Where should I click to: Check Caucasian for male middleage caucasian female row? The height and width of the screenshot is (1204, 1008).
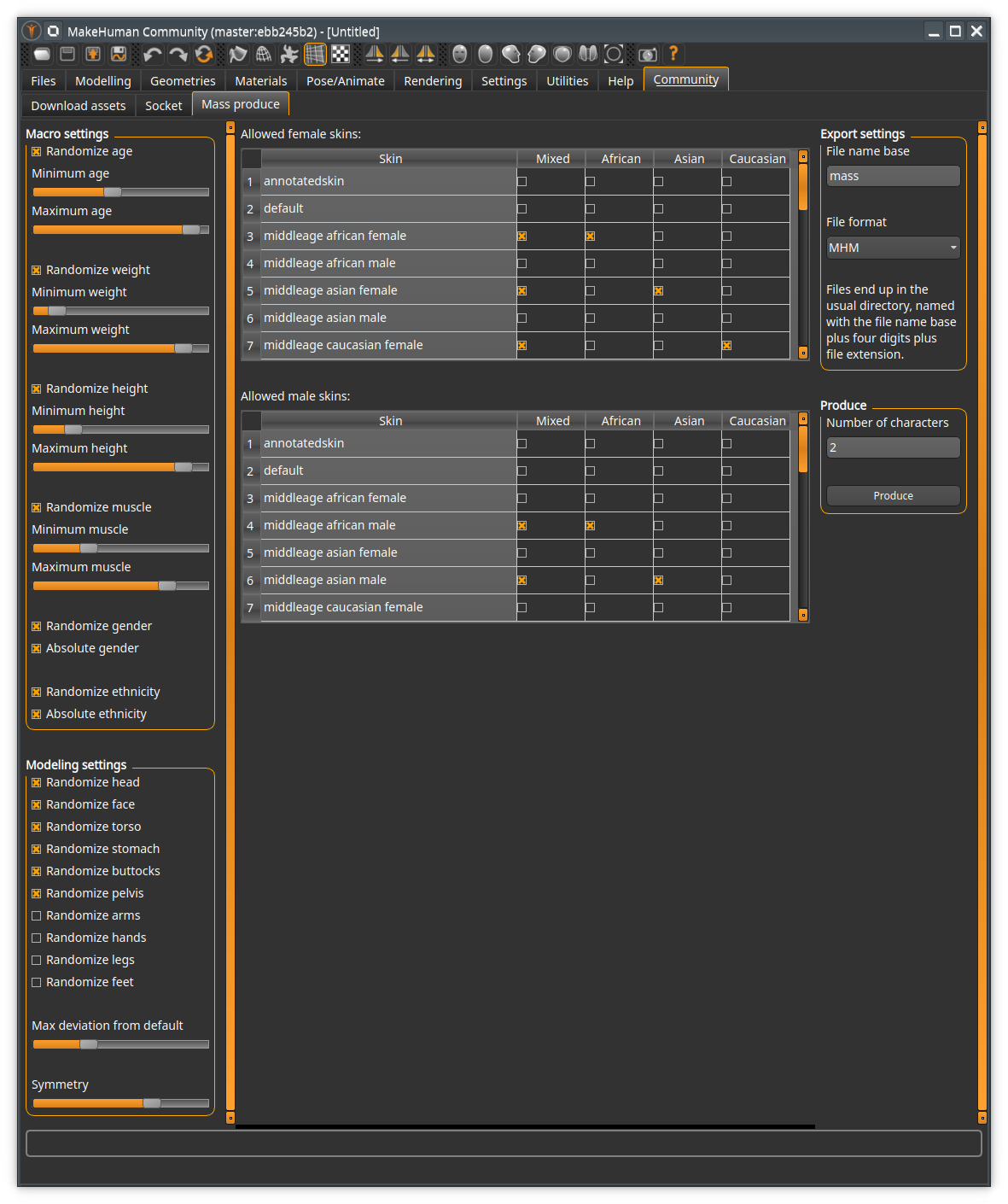[727, 608]
